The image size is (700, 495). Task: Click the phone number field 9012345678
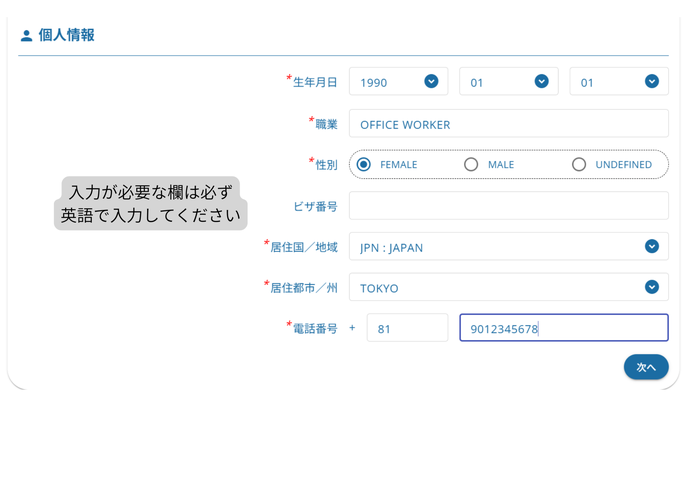click(563, 328)
